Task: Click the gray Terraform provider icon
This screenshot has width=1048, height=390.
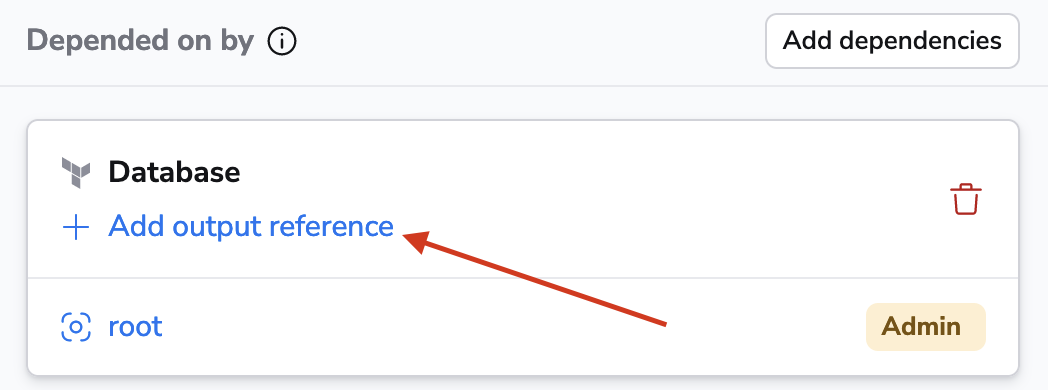Action: (76, 173)
